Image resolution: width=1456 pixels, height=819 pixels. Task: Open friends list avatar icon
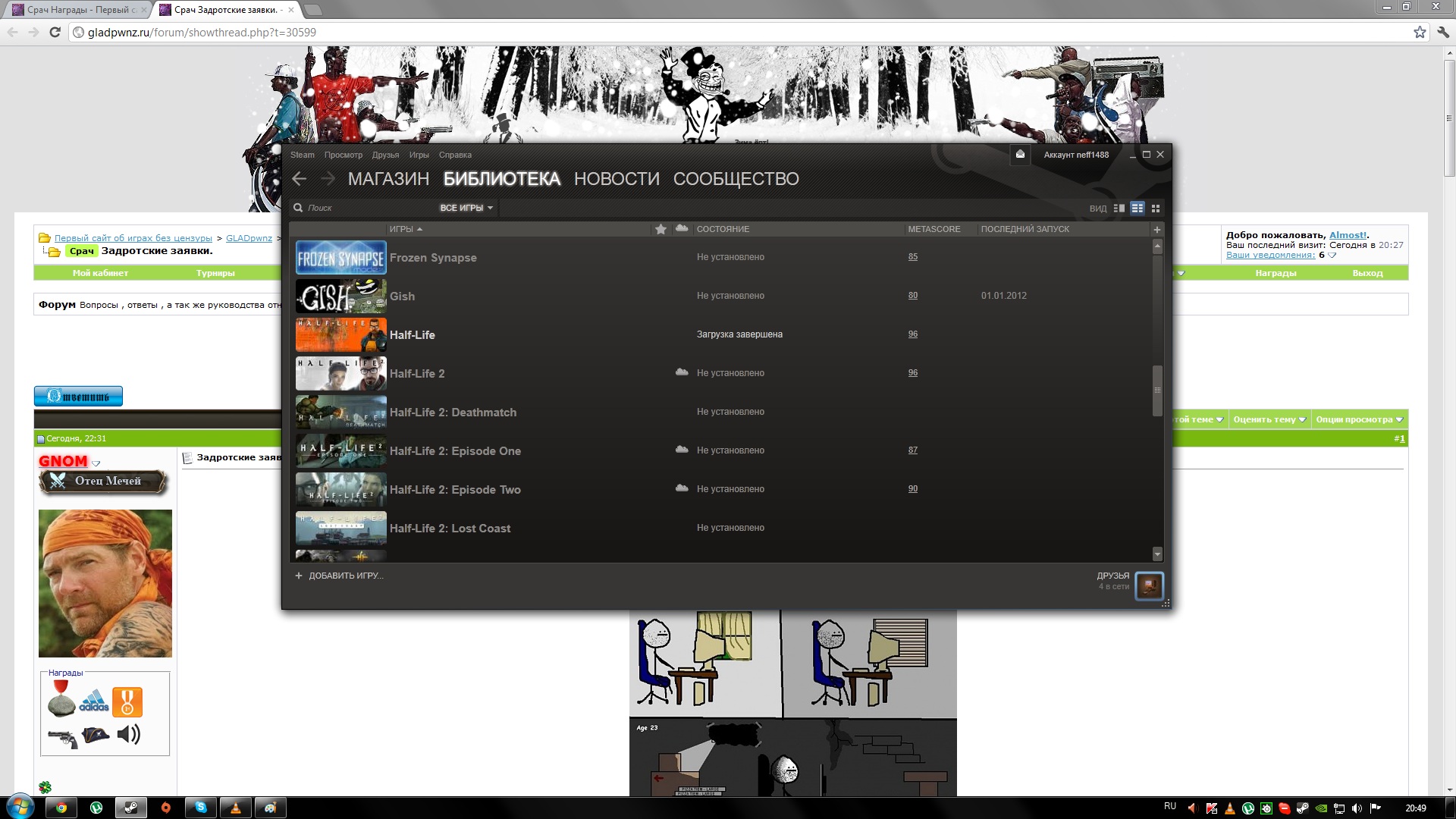[x=1149, y=585]
